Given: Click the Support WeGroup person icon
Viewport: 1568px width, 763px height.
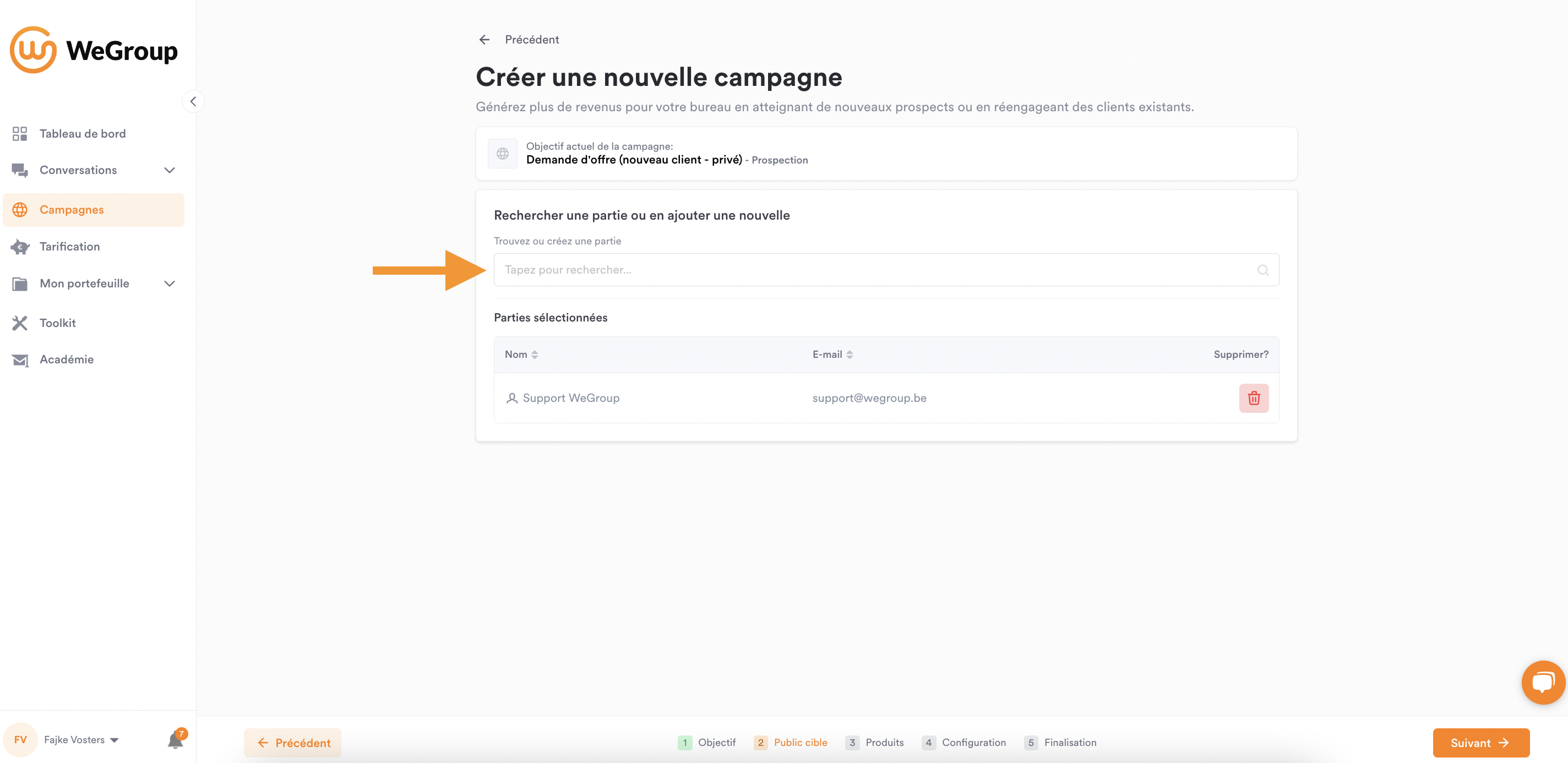Looking at the screenshot, I should tap(512, 399).
